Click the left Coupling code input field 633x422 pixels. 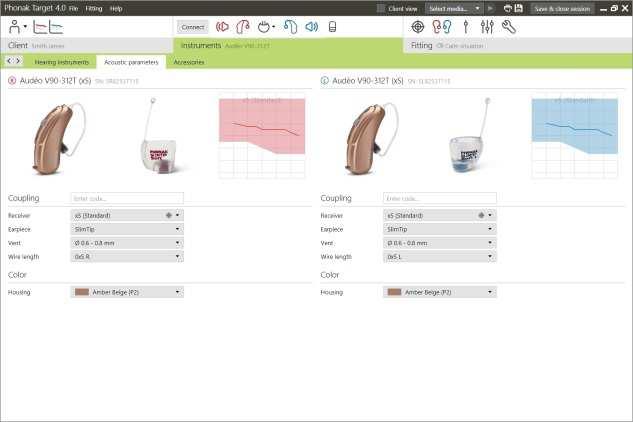pos(440,198)
